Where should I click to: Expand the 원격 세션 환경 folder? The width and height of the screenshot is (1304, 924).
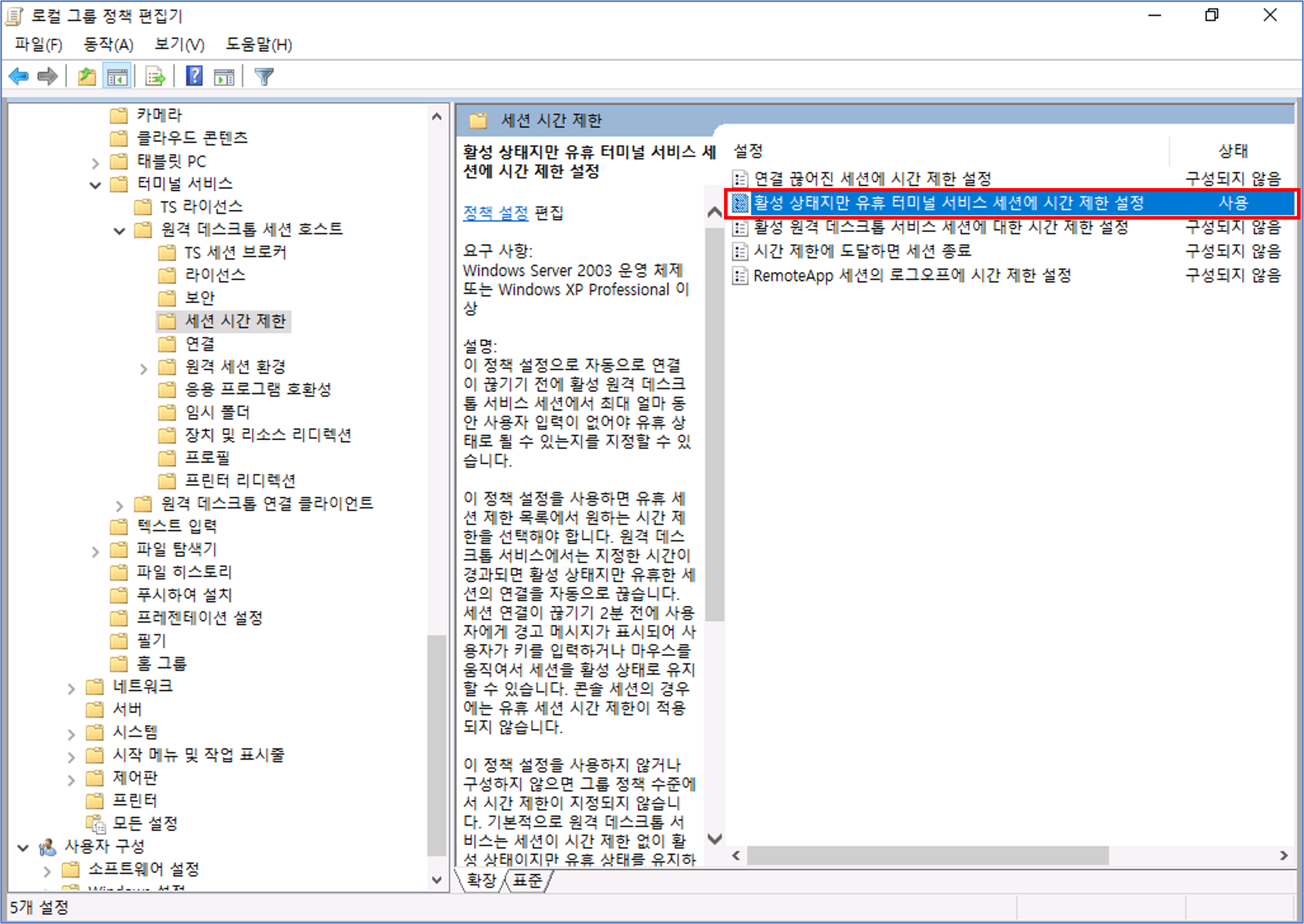click(x=144, y=369)
